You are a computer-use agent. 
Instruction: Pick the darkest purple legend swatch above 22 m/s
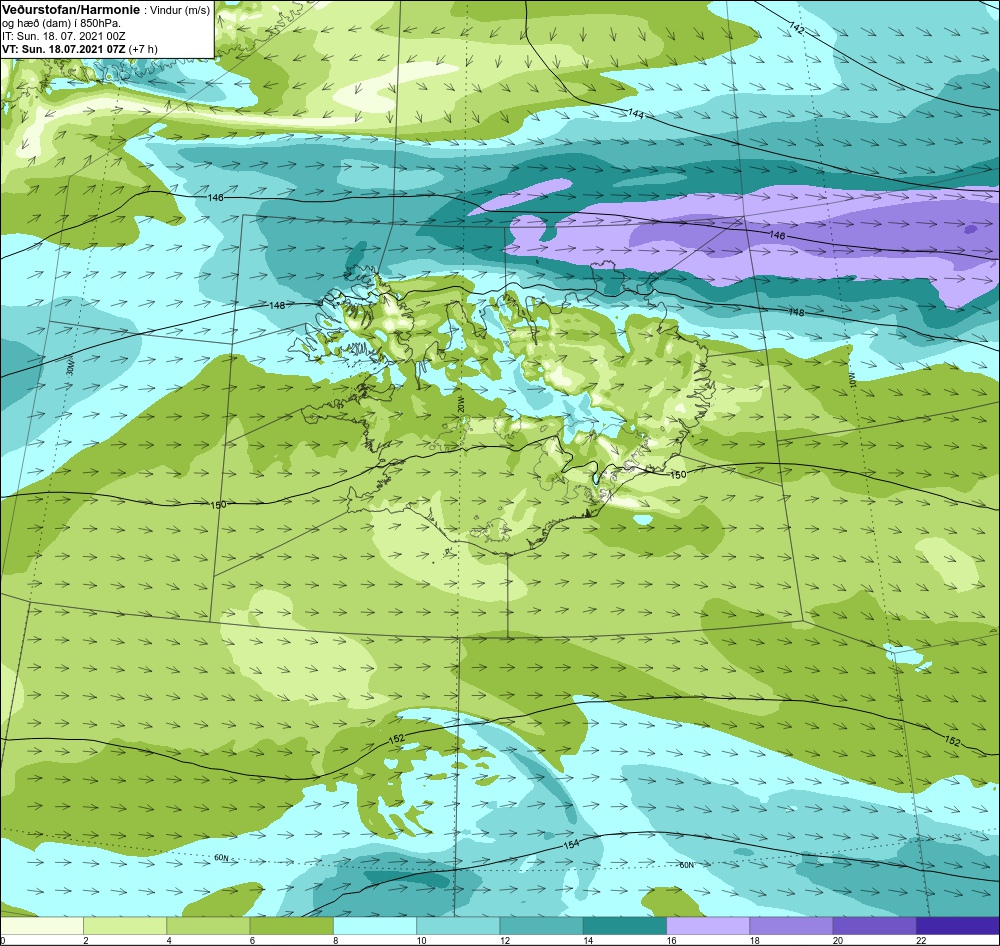pos(958,925)
